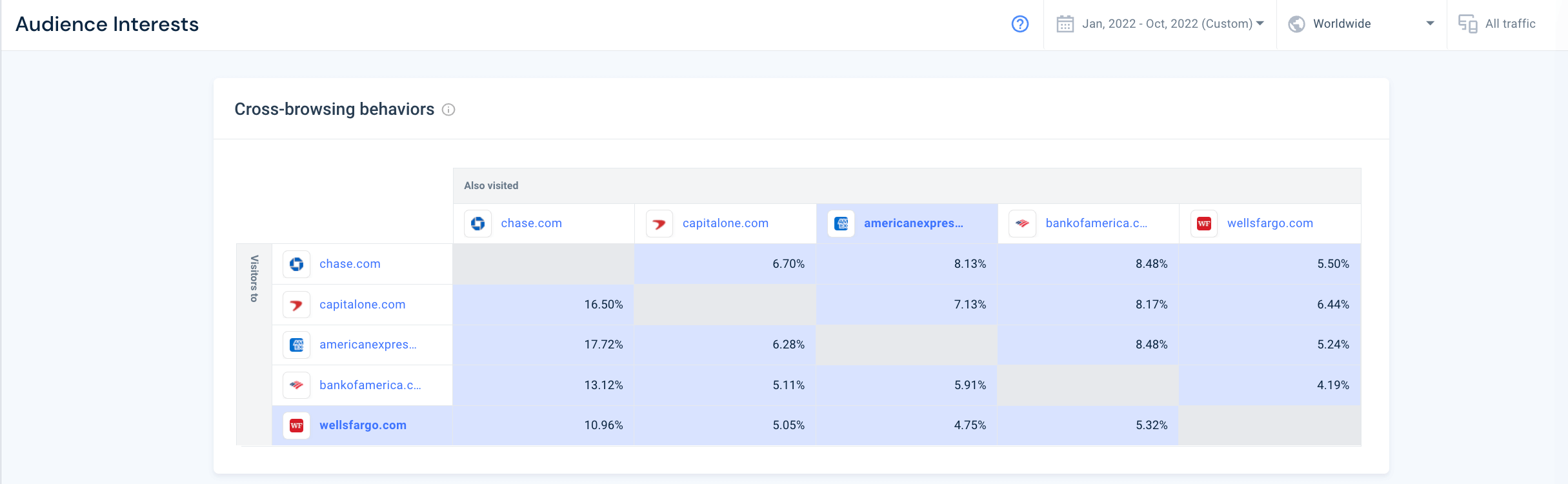Click the American Express logo in column header

click(841, 223)
